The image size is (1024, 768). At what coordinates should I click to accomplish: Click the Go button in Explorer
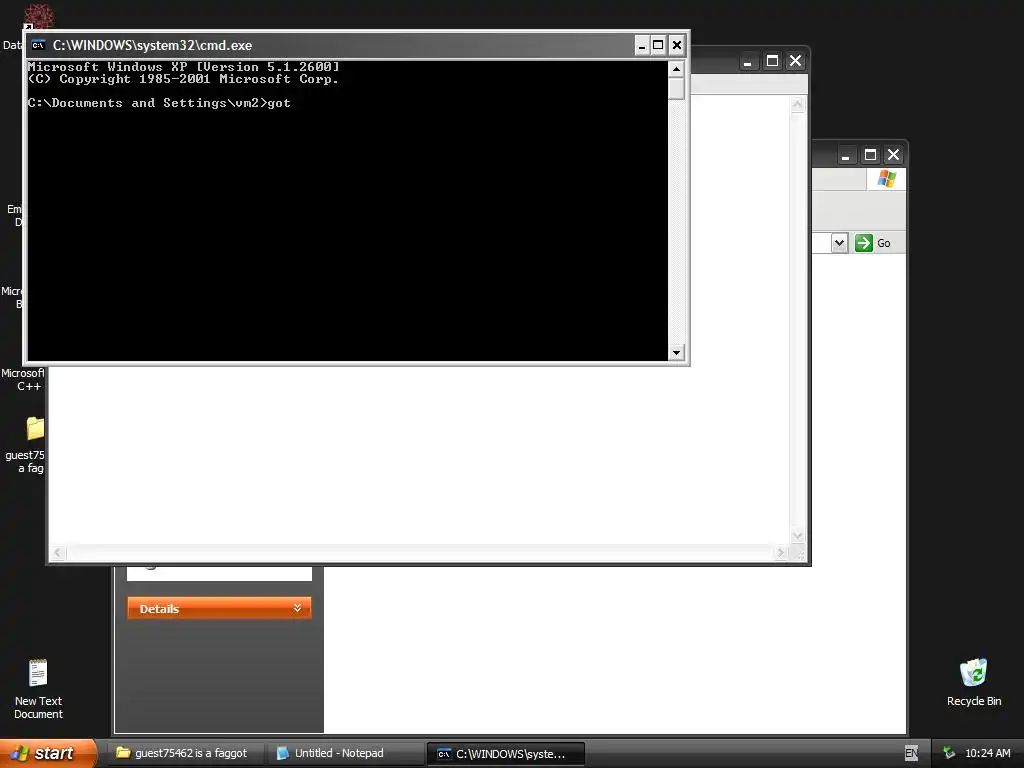pyautogui.click(x=873, y=243)
